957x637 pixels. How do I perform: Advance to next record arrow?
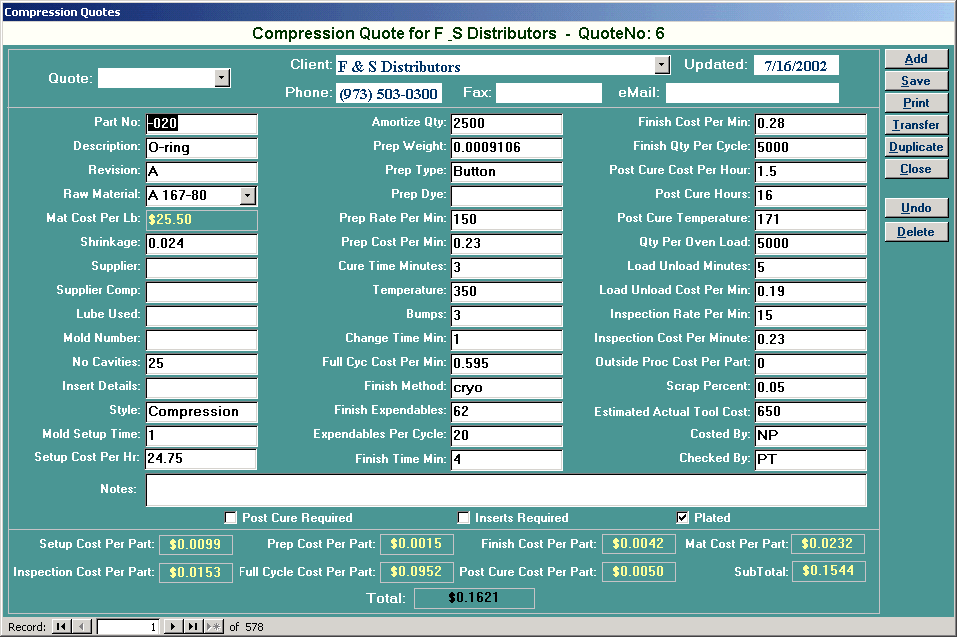(x=173, y=627)
